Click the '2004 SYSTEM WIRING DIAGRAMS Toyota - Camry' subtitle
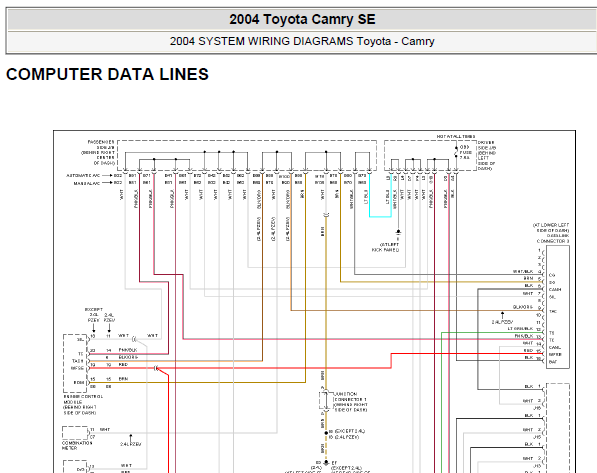This screenshot has height=473, width=597. coord(302,41)
